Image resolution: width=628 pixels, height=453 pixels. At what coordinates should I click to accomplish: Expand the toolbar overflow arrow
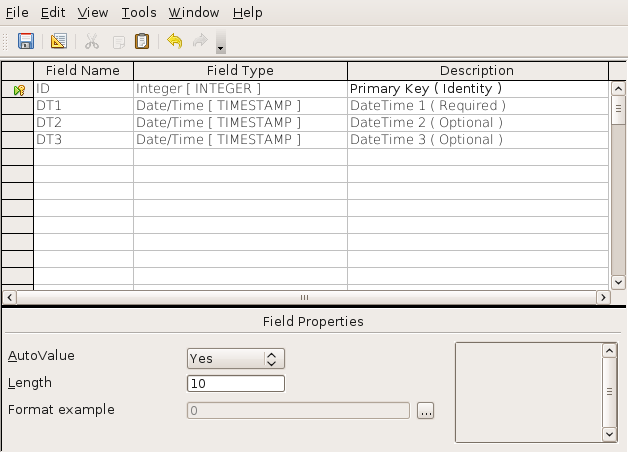click(x=220, y=46)
